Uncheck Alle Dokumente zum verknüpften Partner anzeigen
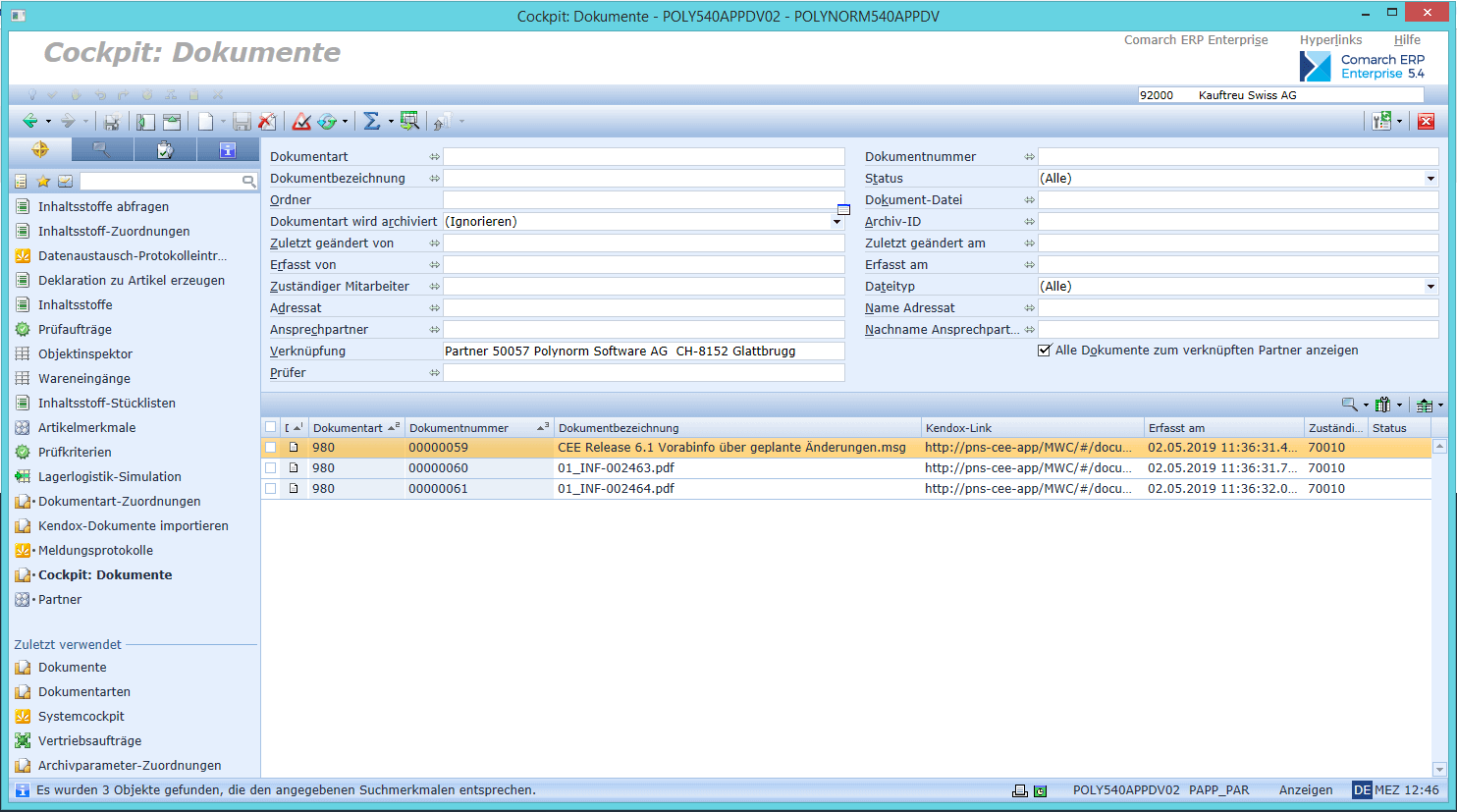1457x812 pixels. (x=1045, y=351)
